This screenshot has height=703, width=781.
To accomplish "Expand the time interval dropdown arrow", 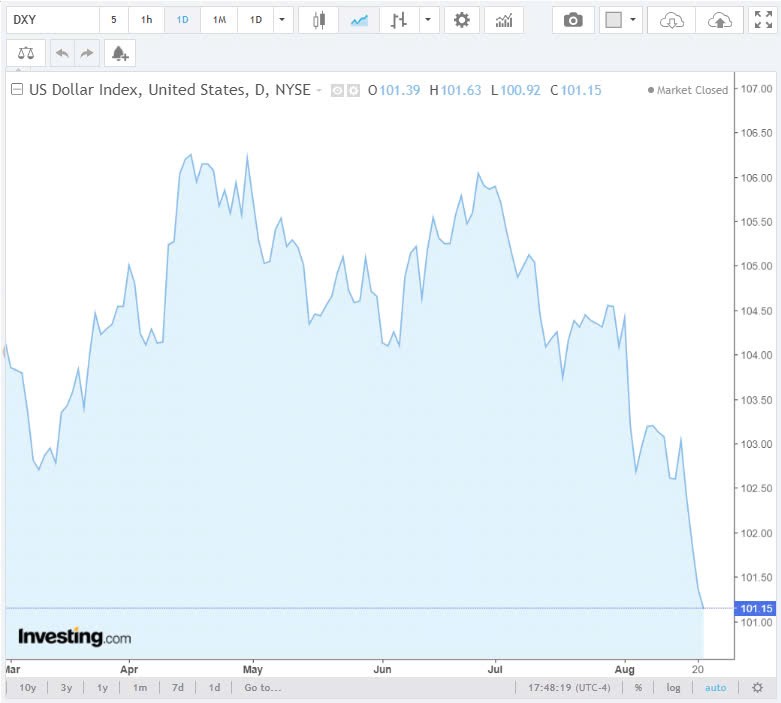I will coord(284,20).
